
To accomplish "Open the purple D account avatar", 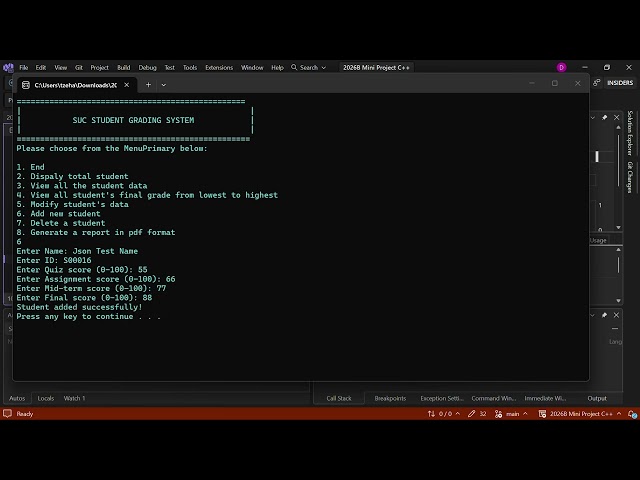I will [x=562, y=67].
